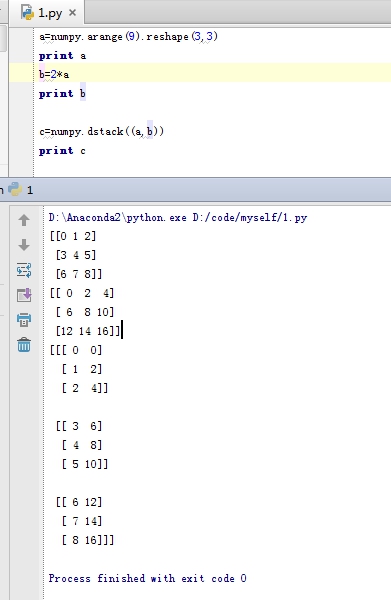This screenshot has height=600, width=391.
Task: Click the trash clear-all icon
Action: click(24, 345)
